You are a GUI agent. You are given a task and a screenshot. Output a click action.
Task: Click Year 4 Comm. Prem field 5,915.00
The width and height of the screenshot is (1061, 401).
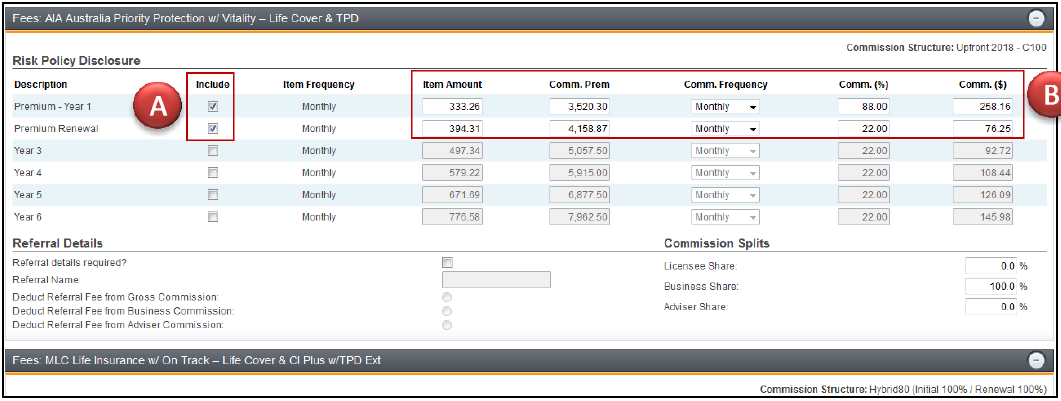tap(579, 173)
